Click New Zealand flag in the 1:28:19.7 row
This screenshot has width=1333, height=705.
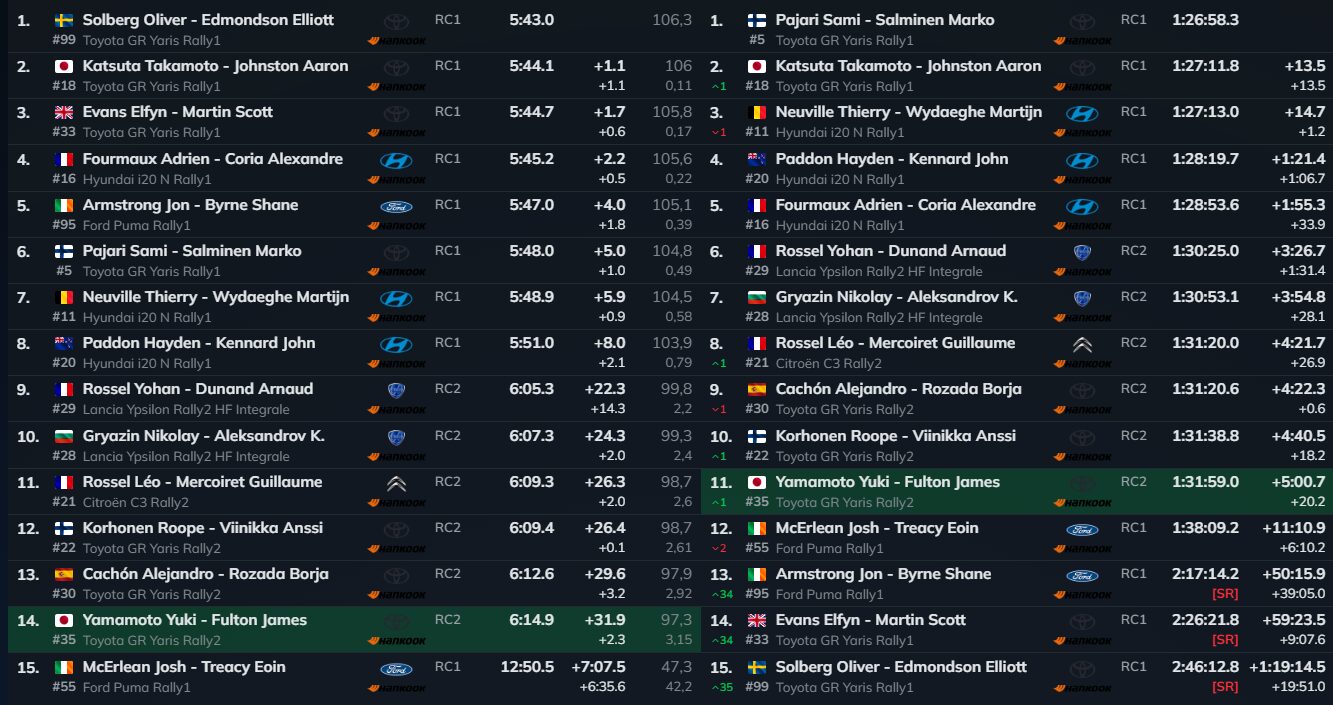(x=757, y=159)
